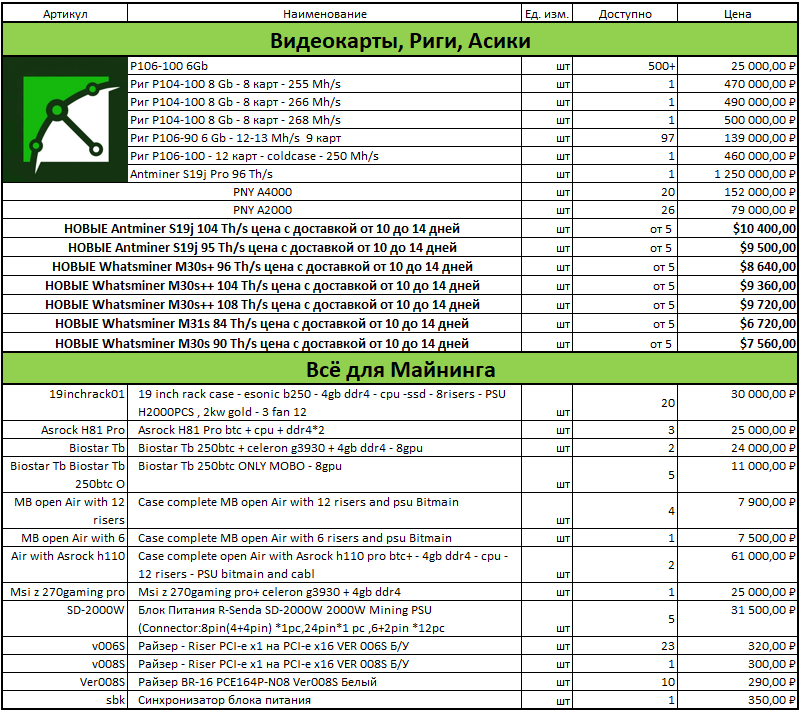Select 'Райзер BR-16 PCE164P-N08 Ver008S Белый' cell
The image size is (801, 712).
tap(324, 681)
